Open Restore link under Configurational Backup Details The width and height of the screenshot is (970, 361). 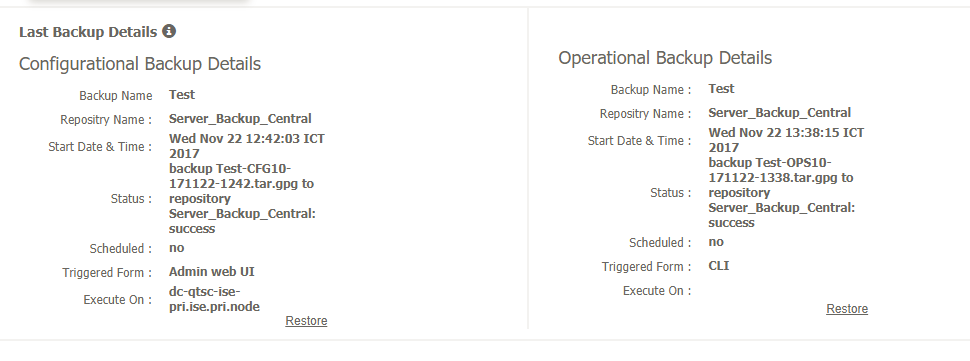click(x=306, y=321)
